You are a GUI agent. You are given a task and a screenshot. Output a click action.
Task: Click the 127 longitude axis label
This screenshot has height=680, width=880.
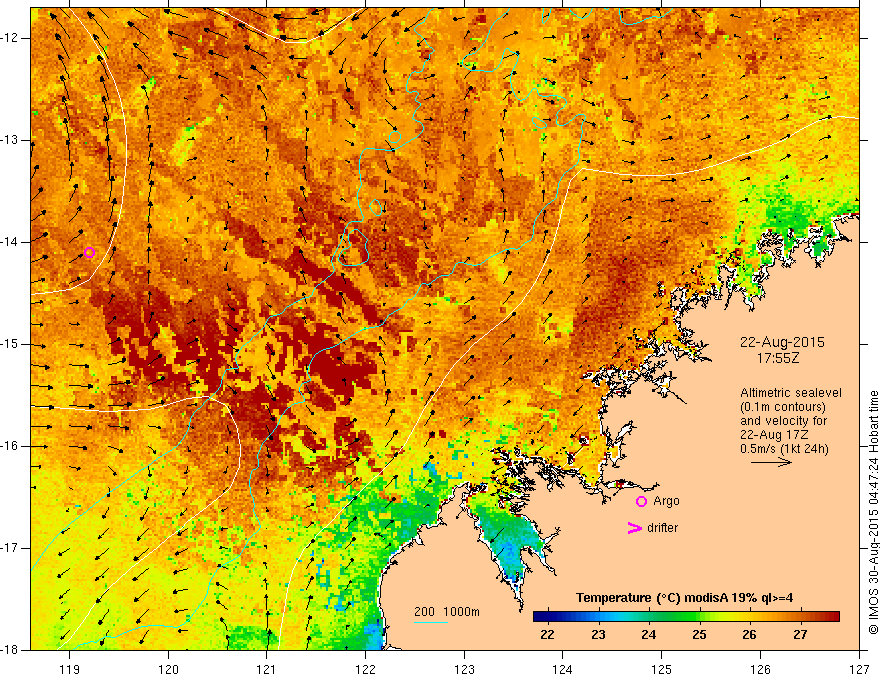pyautogui.click(x=859, y=669)
